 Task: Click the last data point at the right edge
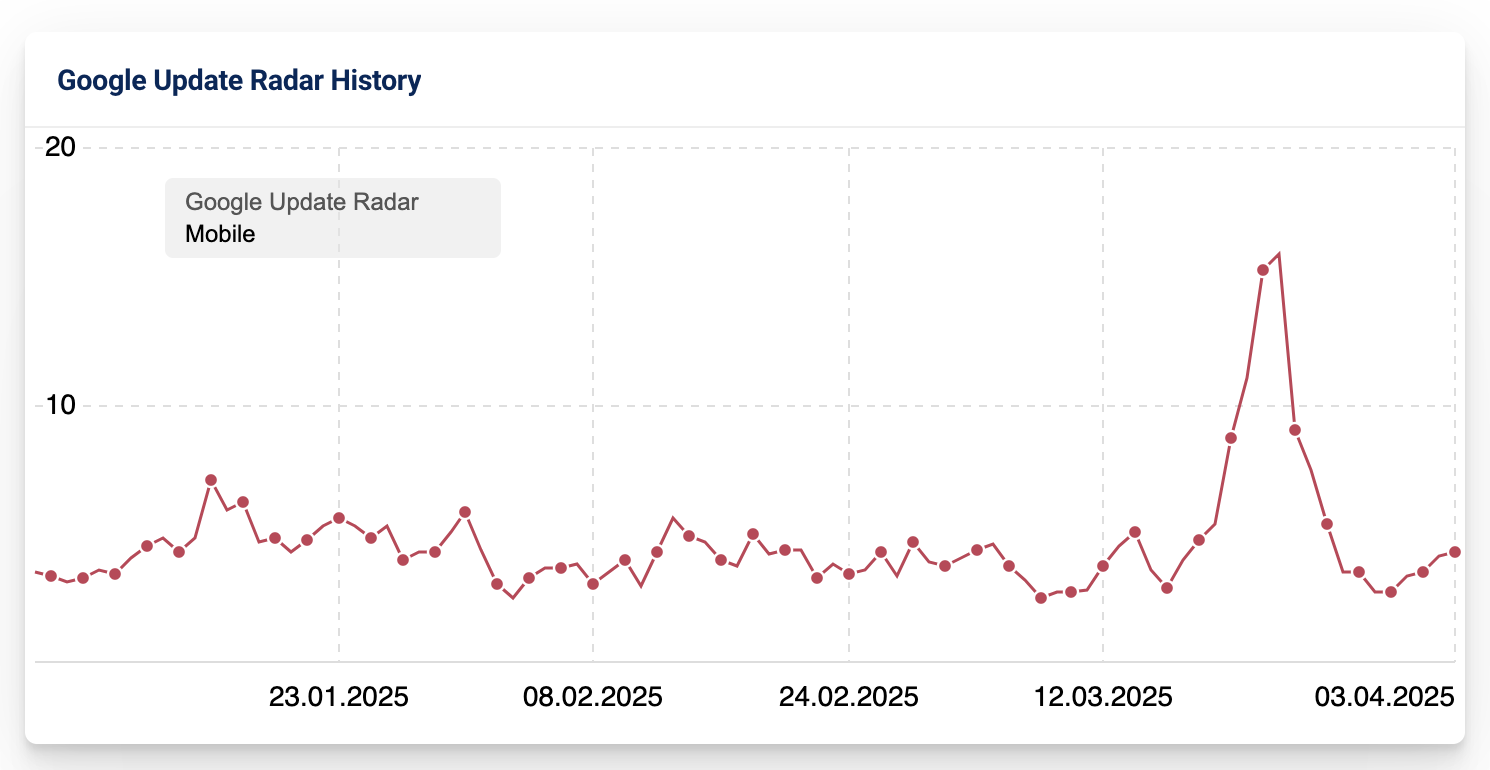[x=1455, y=552]
